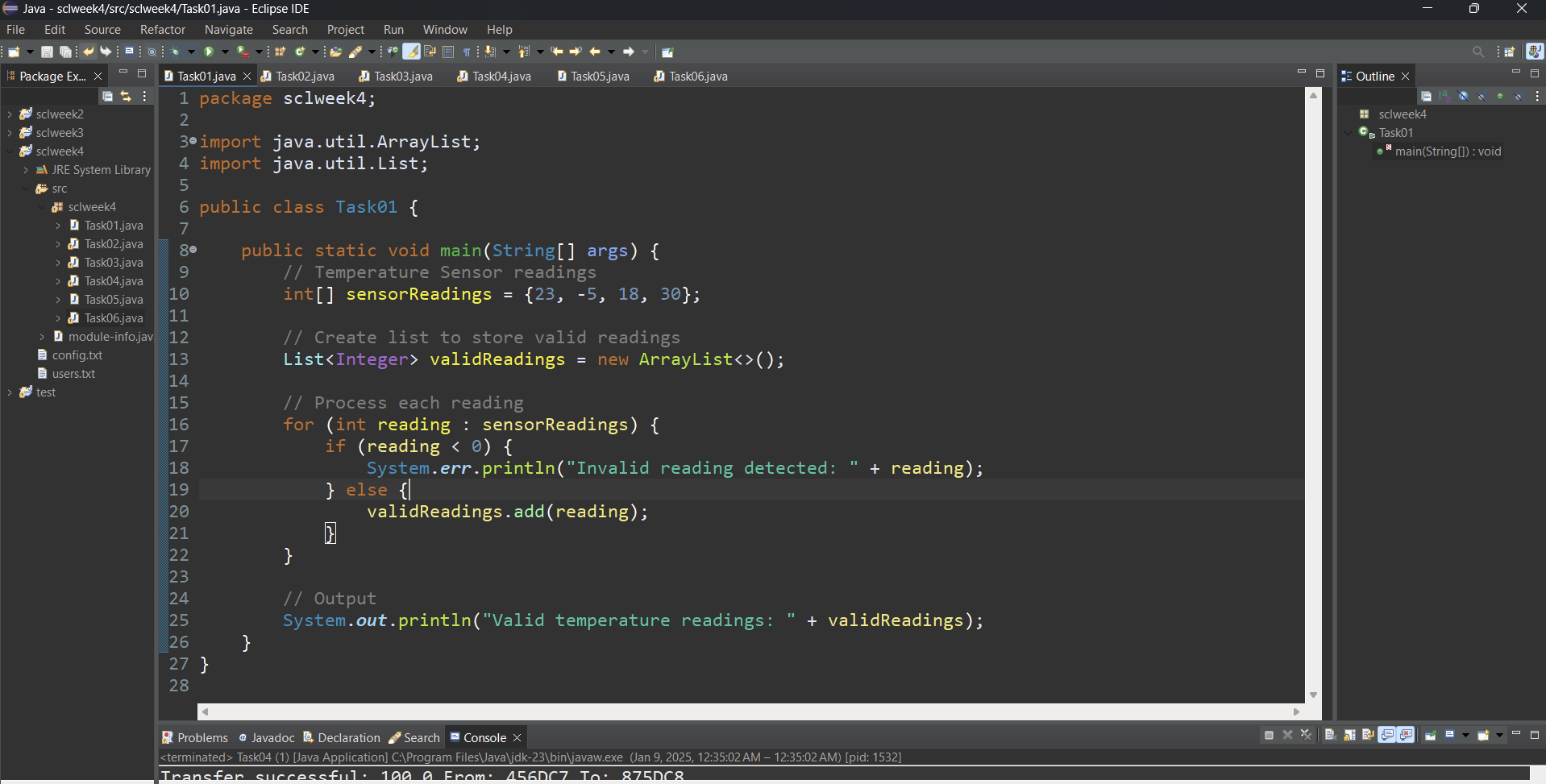Open the Run button dropdown arrow
Viewport: 1546px width, 784px height.
[x=225, y=52]
